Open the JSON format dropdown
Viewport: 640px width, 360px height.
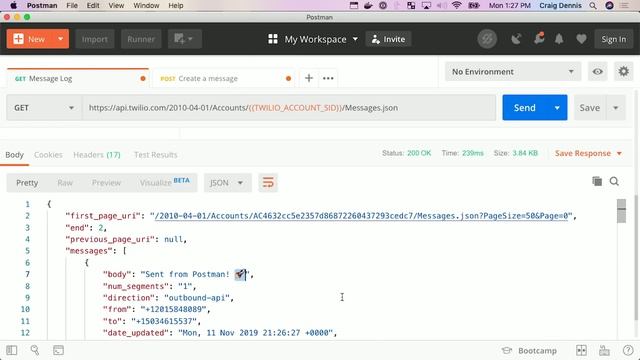pyautogui.click(x=227, y=182)
